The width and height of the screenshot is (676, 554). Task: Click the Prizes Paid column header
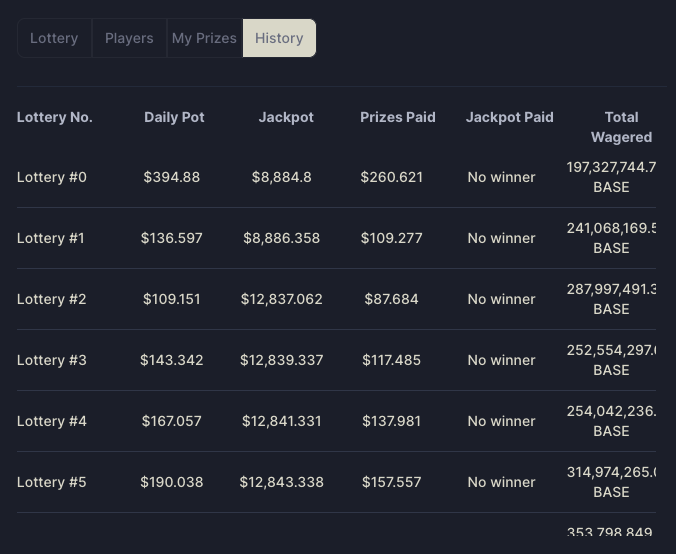(398, 117)
